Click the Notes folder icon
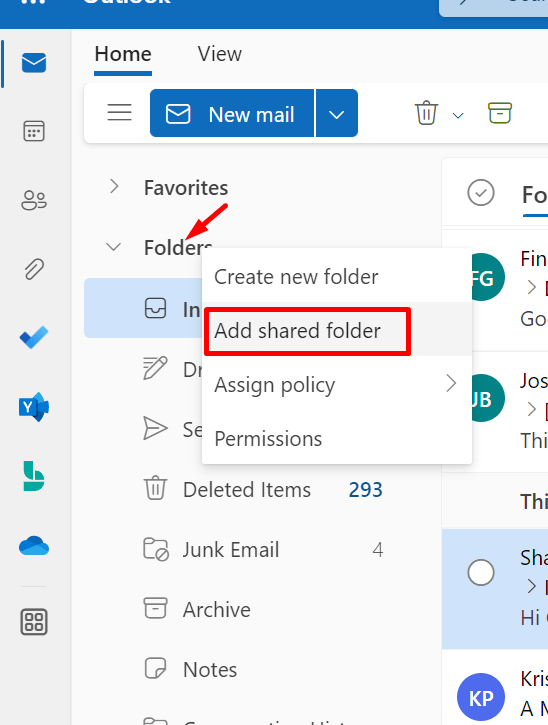Image resolution: width=548 pixels, height=725 pixels. tap(155, 669)
